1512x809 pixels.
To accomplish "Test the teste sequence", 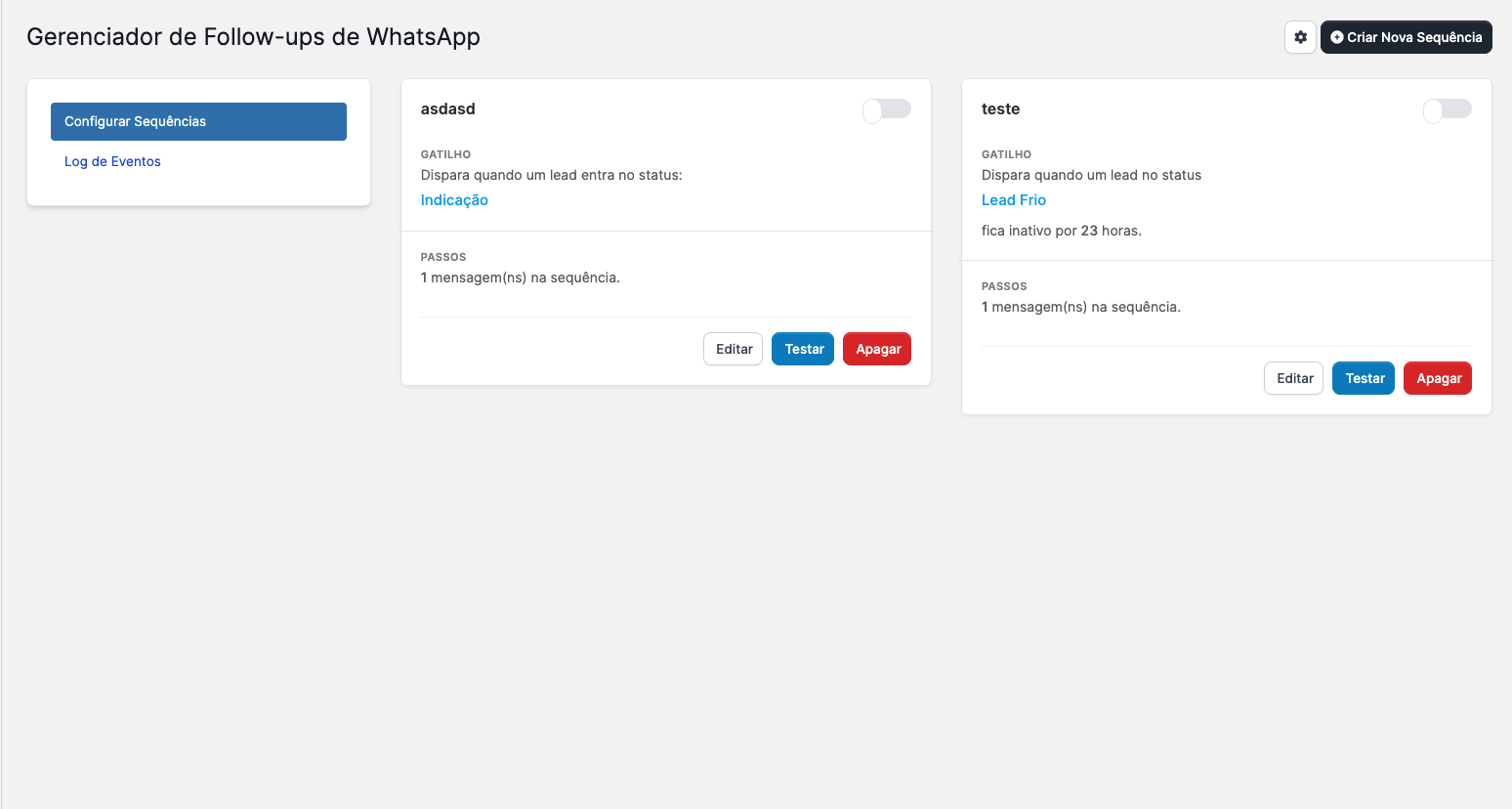I will coord(1363,378).
